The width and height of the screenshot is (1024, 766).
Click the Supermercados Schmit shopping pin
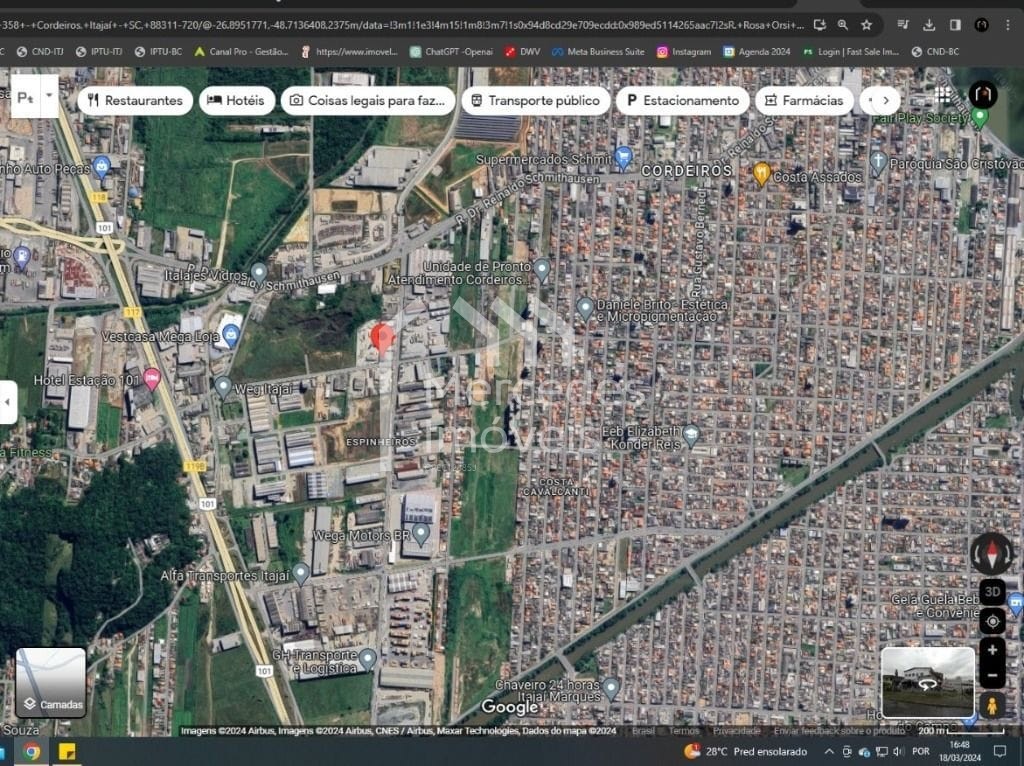(x=624, y=157)
